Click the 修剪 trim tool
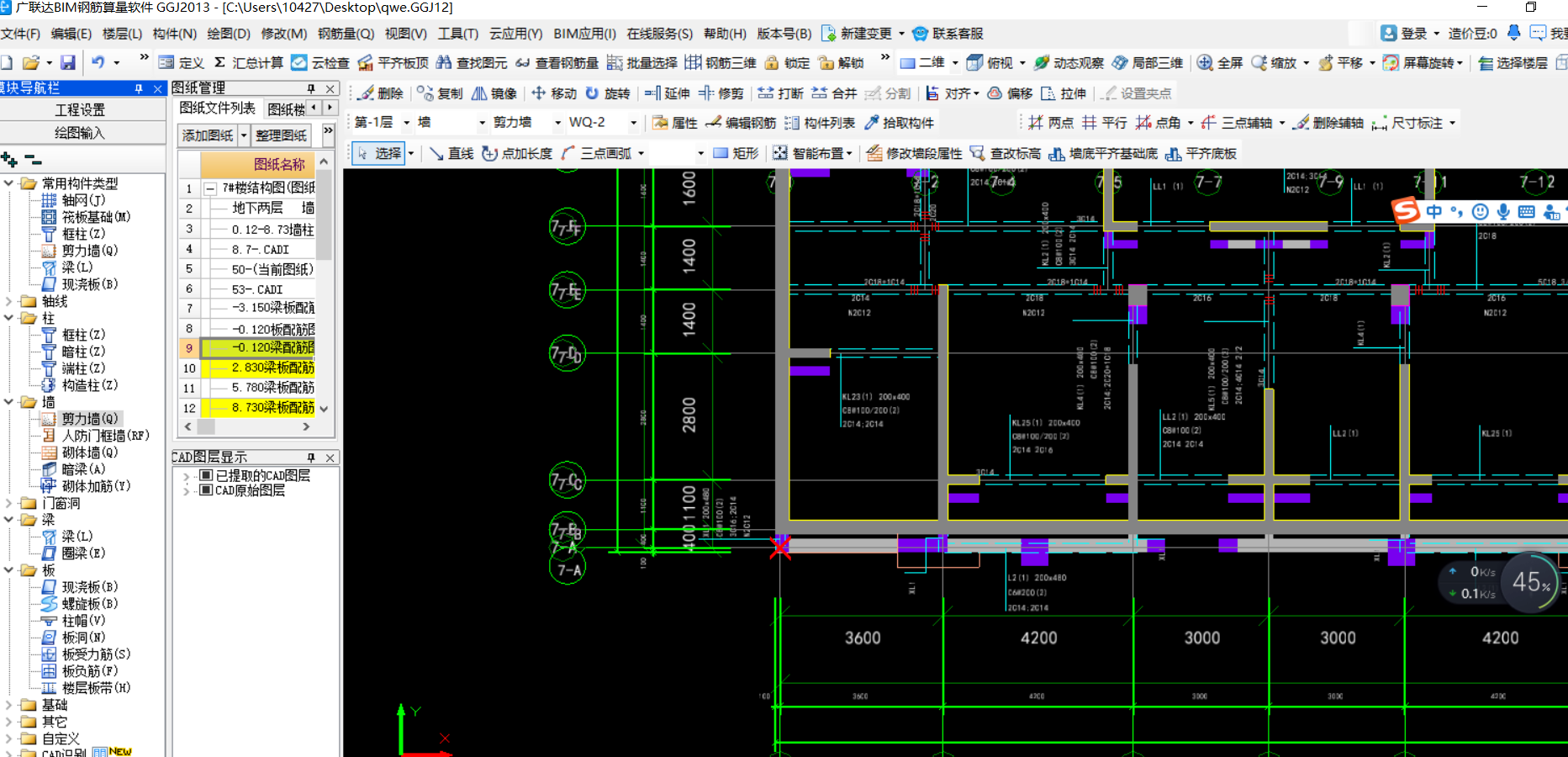 pyautogui.click(x=721, y=93)
